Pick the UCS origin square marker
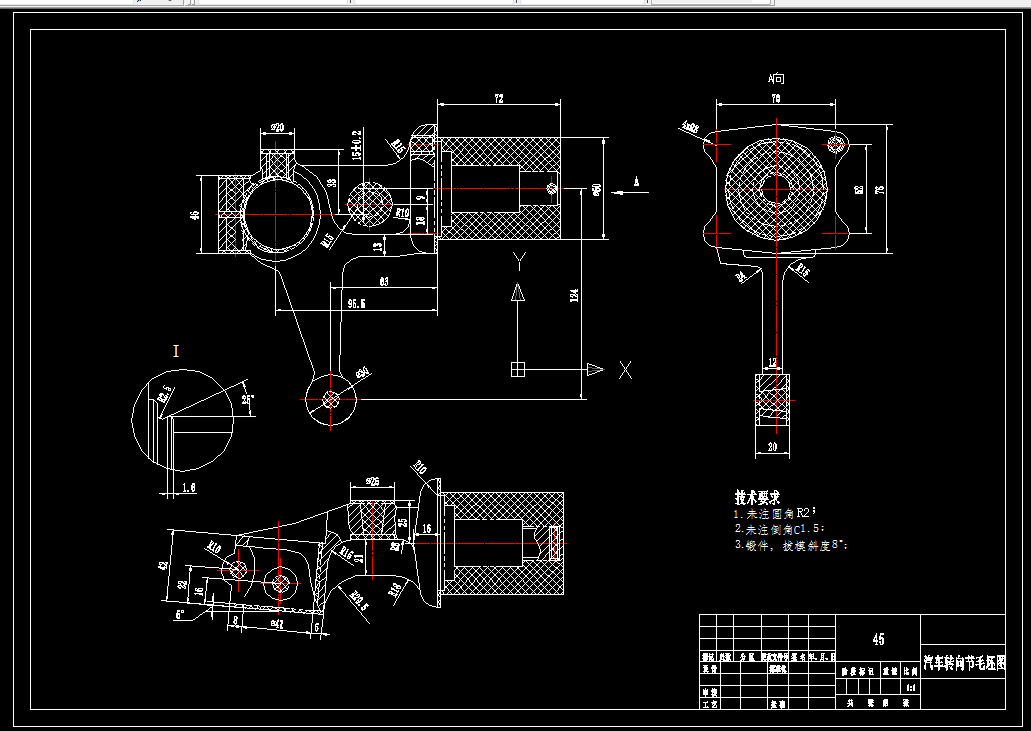This screenshot has height=731, width=1031. (518, 369)
